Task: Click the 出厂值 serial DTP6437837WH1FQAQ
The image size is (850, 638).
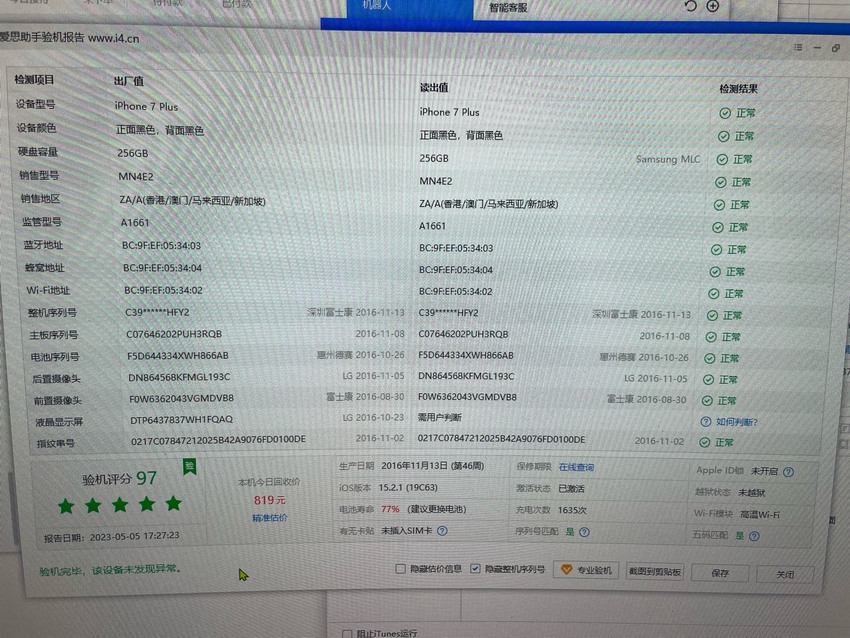Action: pyautogui.click(x=182, y=420)
